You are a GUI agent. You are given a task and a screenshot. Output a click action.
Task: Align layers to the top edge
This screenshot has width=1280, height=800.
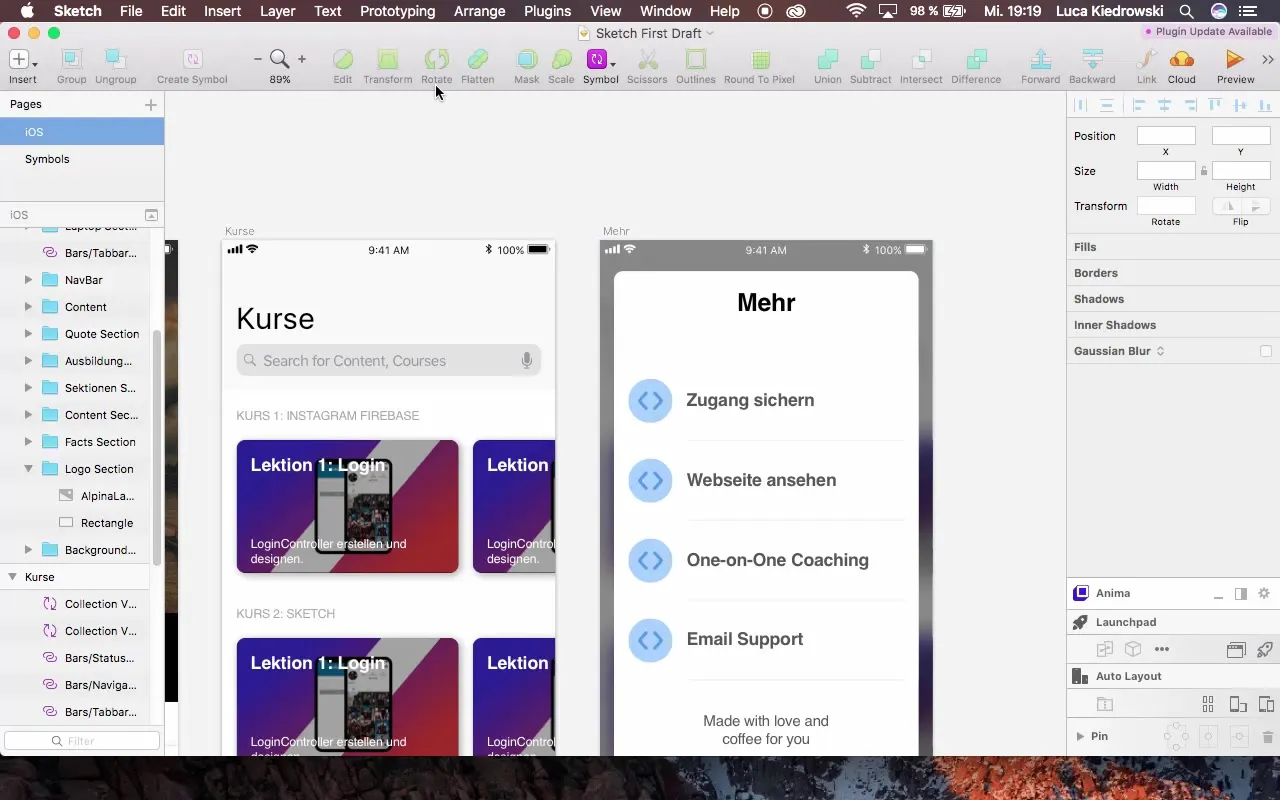tap(1215, 105)
